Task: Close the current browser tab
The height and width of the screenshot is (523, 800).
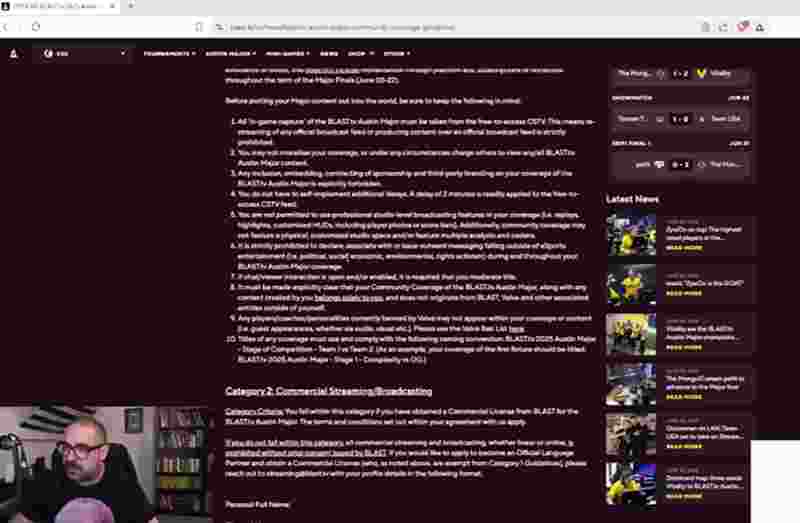Action: pos(112,6)
